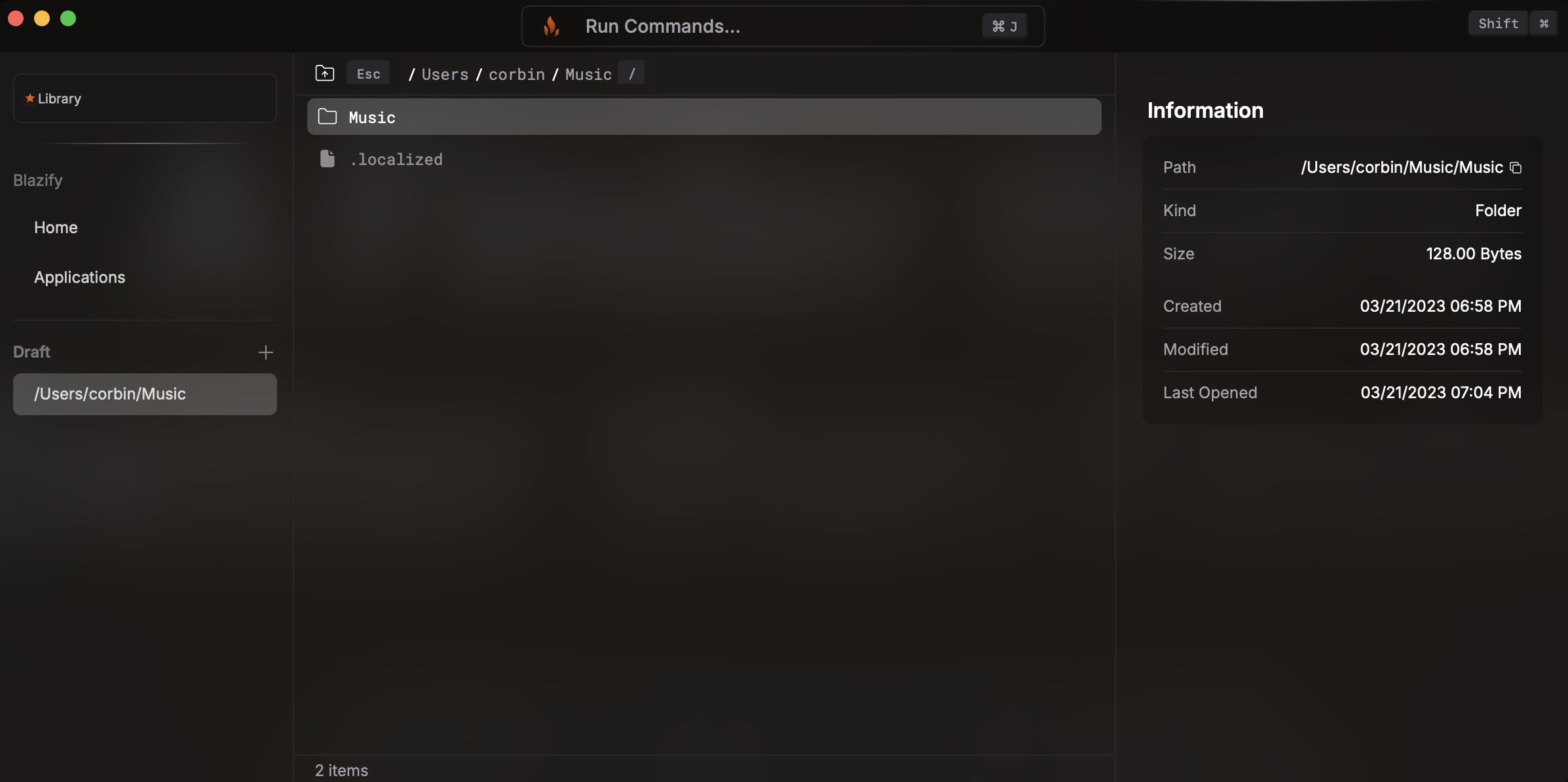Click the Blazify flame icon
Viewport: 1568px width, 782px height.
tap(551, 26)
